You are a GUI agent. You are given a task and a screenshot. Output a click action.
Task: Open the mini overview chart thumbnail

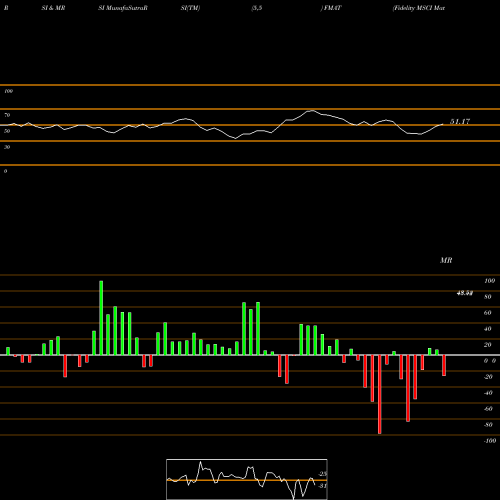pyautogui.click(x=247, y=479)
